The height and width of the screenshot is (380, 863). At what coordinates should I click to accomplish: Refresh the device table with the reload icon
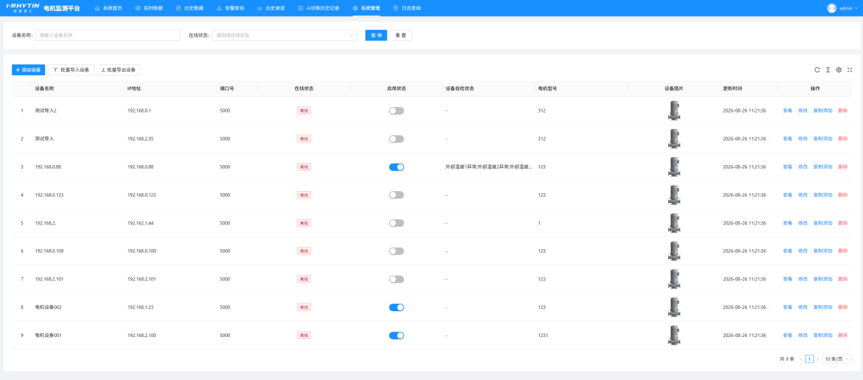point(817,70)
